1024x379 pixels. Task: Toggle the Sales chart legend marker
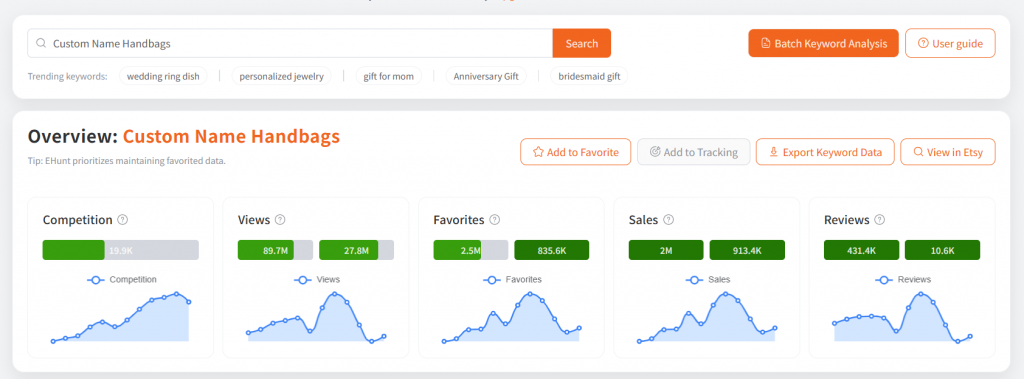click(695, 280)
